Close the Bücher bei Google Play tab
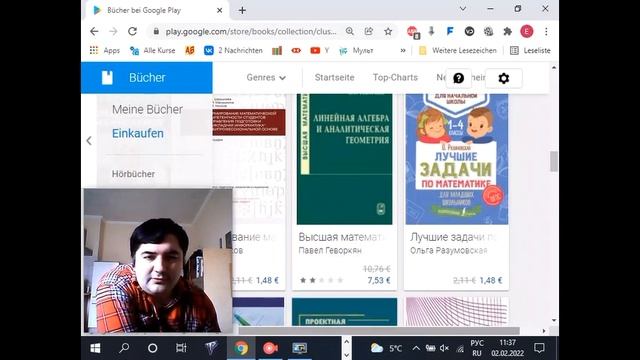The image size is (640, 360). pyautogui.click(x=219, y=11)
